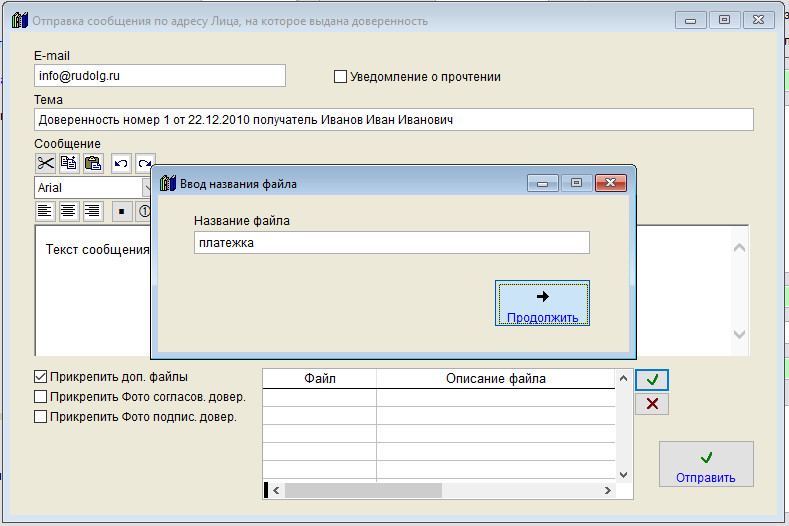Remove attachment with red X button
This screenshot has width=789, height=526.
pyautogui.click(x=652, y=404)
